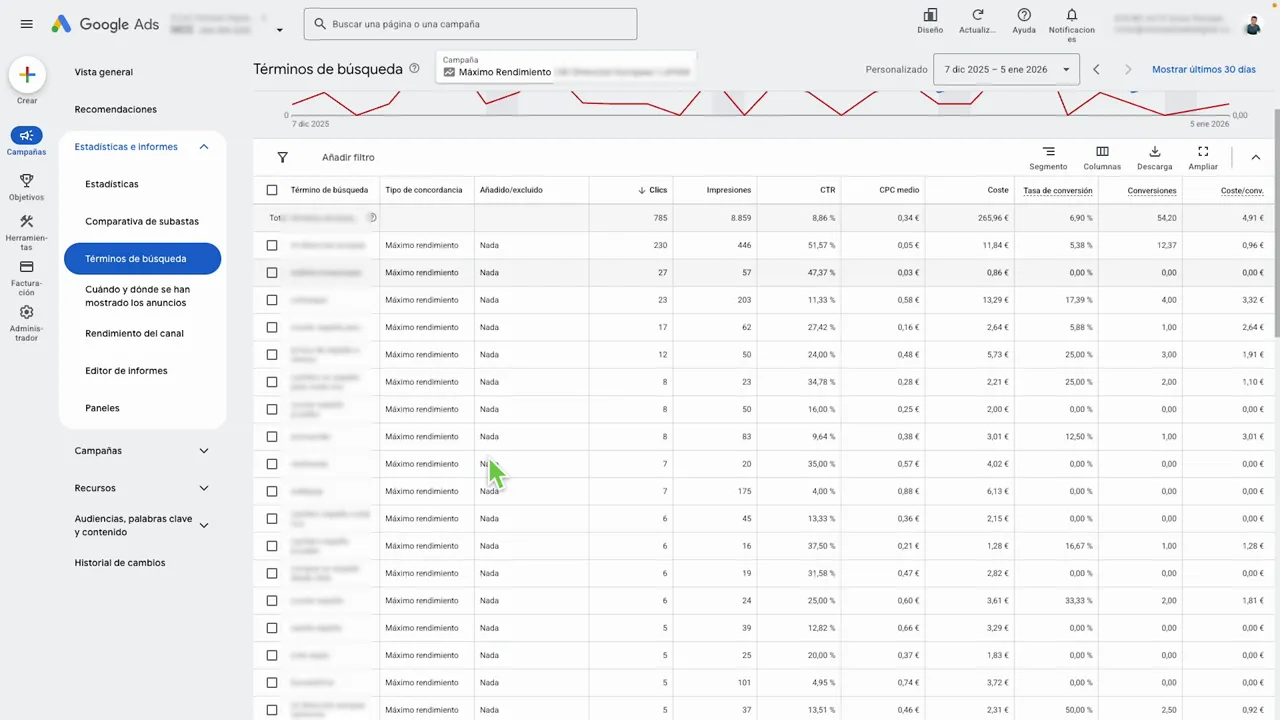Open Cuándo y dónde se han mostrado los anuncios
This screenshot has width=1280, height=720.
click(137, 296)
